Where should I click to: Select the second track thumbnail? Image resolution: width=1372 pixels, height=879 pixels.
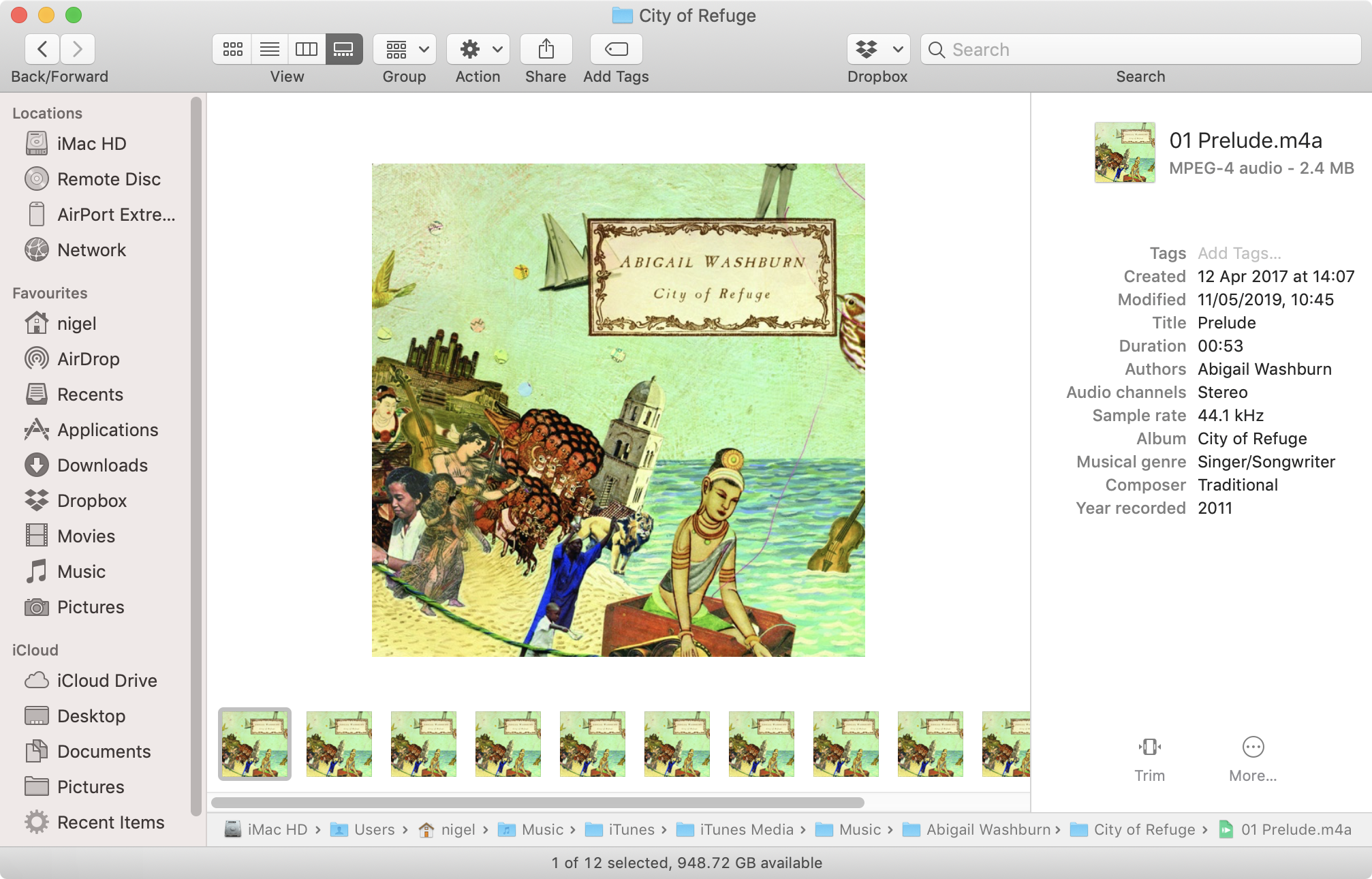(x=339, y=744)
